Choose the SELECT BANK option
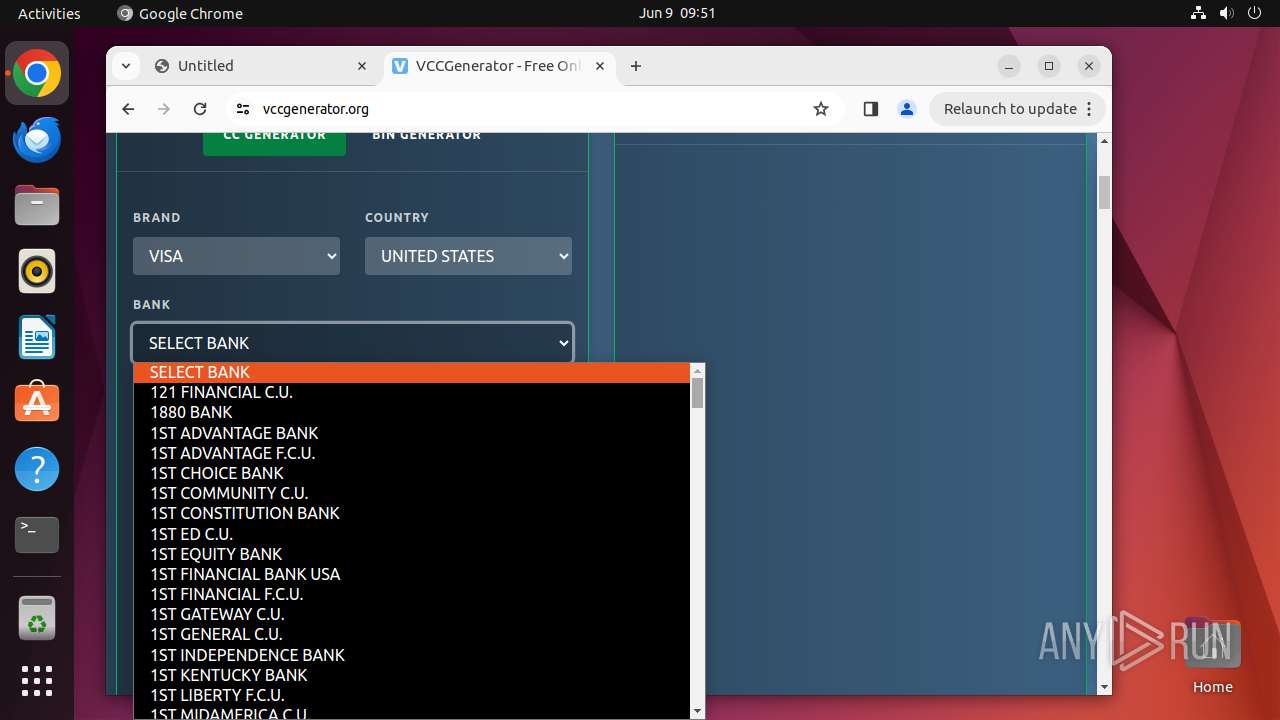 pos(412,372)
